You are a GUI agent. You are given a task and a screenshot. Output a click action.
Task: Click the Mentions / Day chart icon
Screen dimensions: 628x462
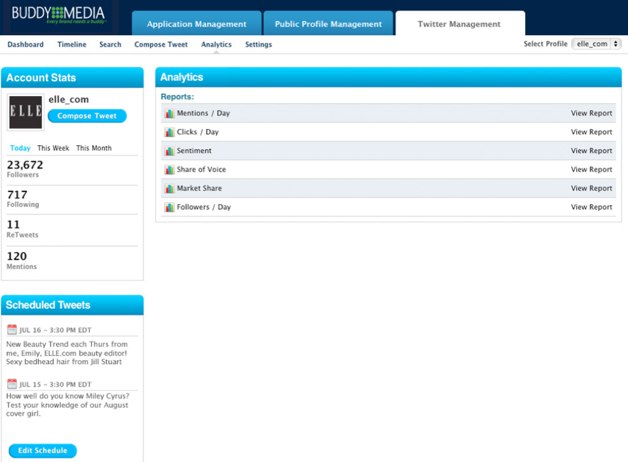point(169,114)
